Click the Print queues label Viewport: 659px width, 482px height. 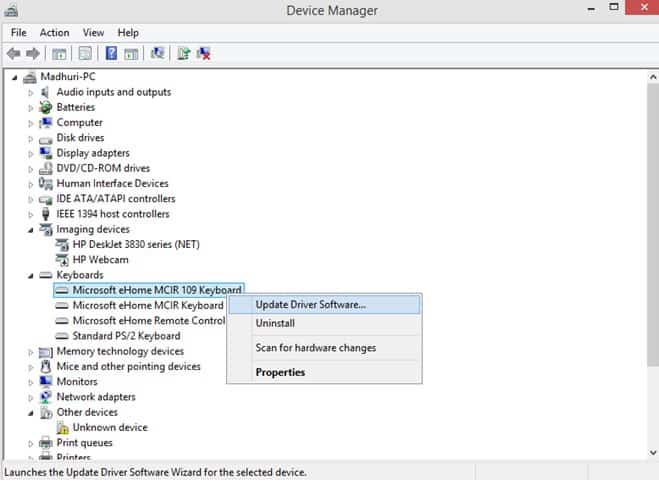point(84,443)
